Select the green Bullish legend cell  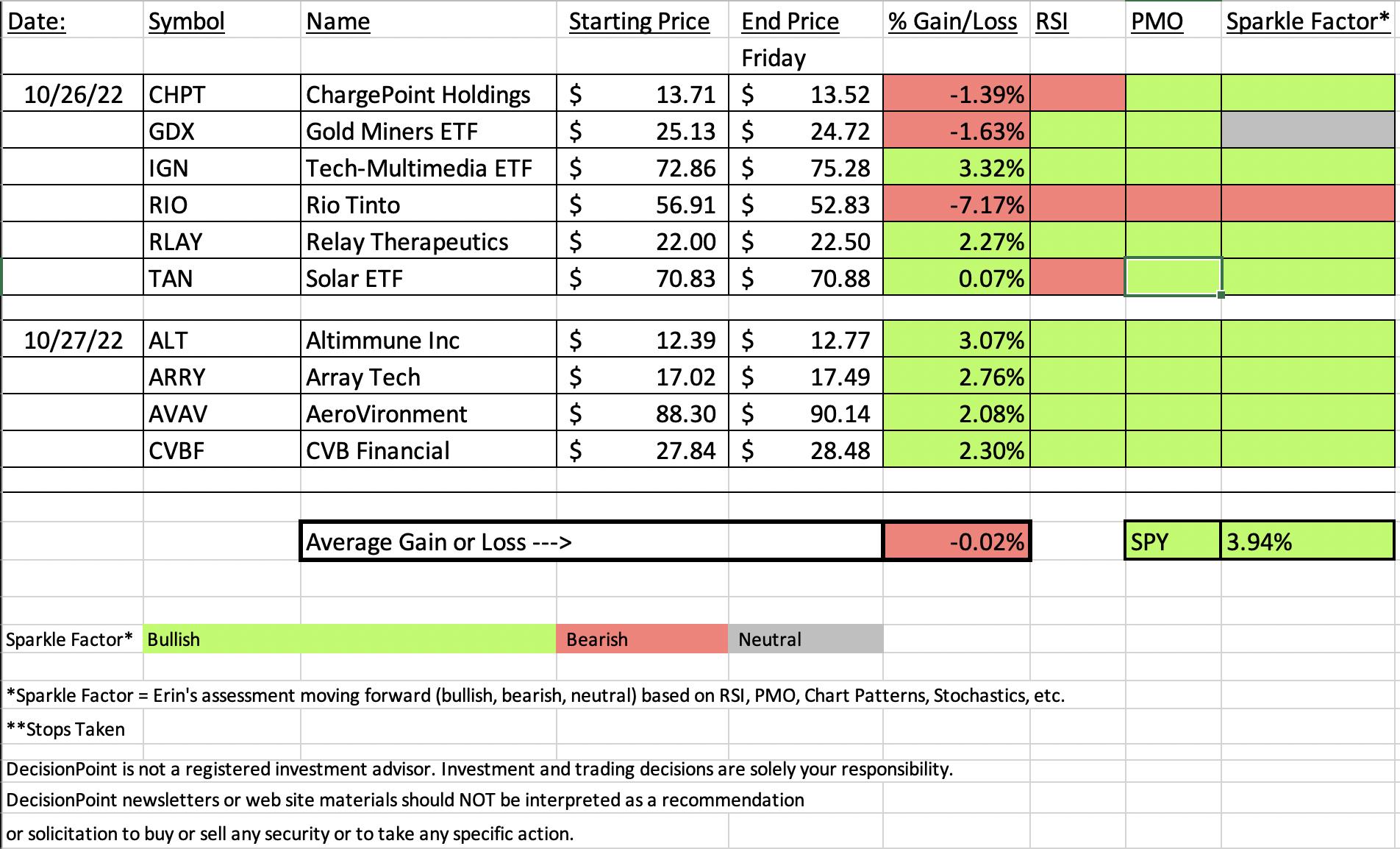tap(349, 639)
